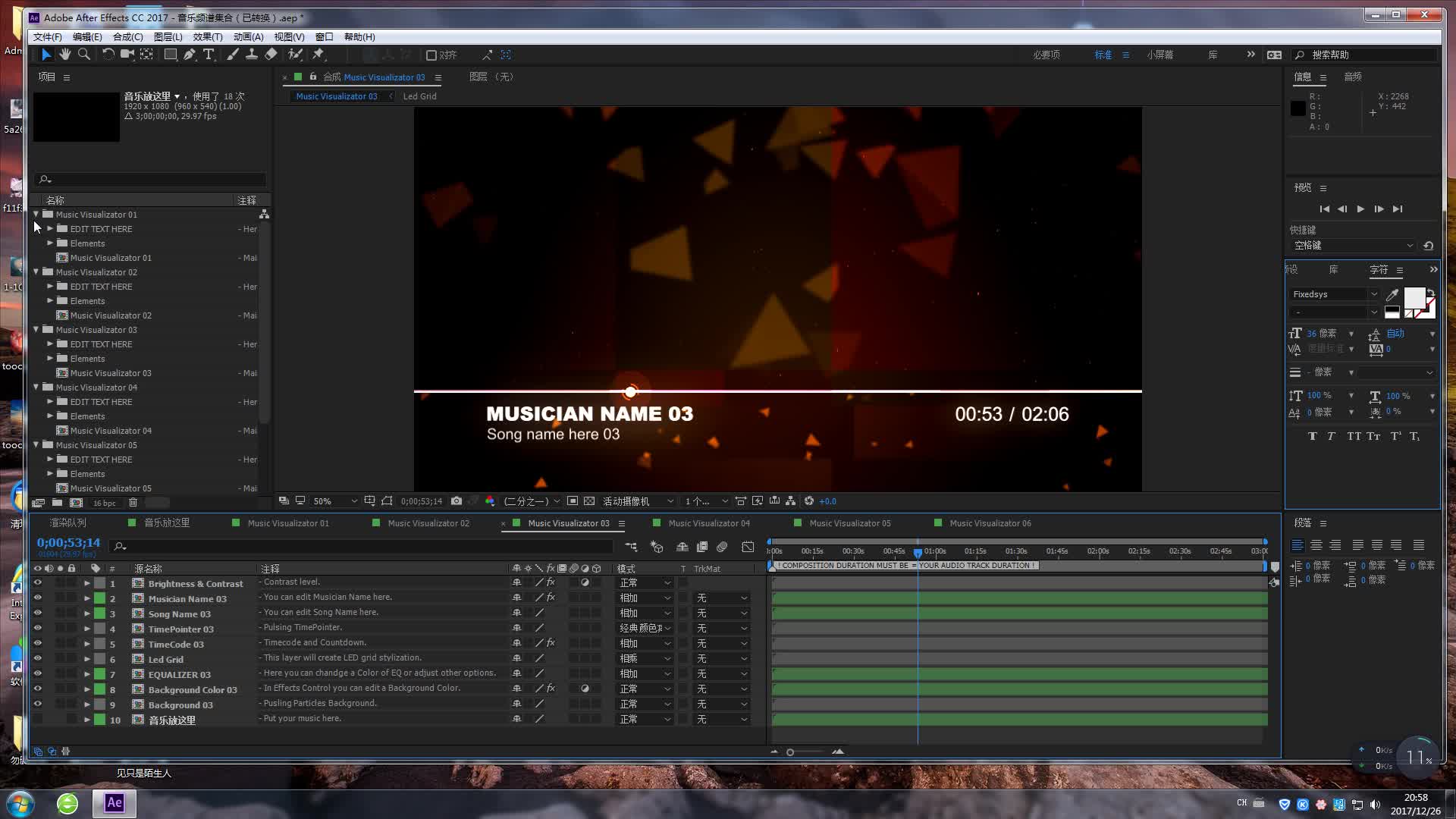Screen dimensions: 1456x819
Task: Select the Horizontal Type tool
Action: pos(209,55)
